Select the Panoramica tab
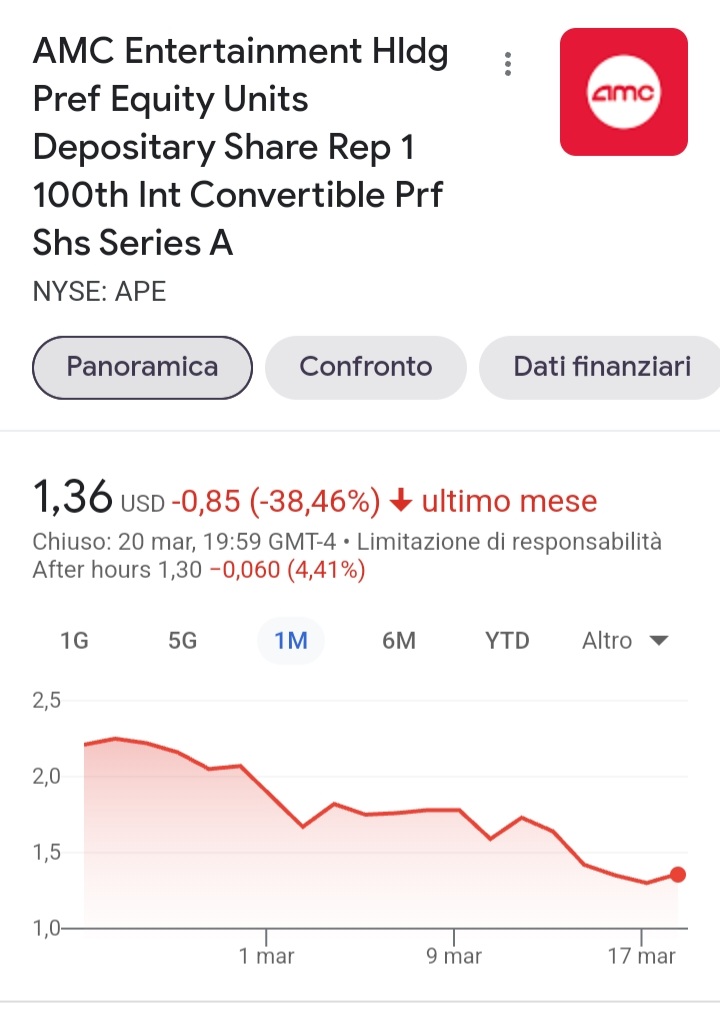This screenshot has width=720, height=1017. 142,367
